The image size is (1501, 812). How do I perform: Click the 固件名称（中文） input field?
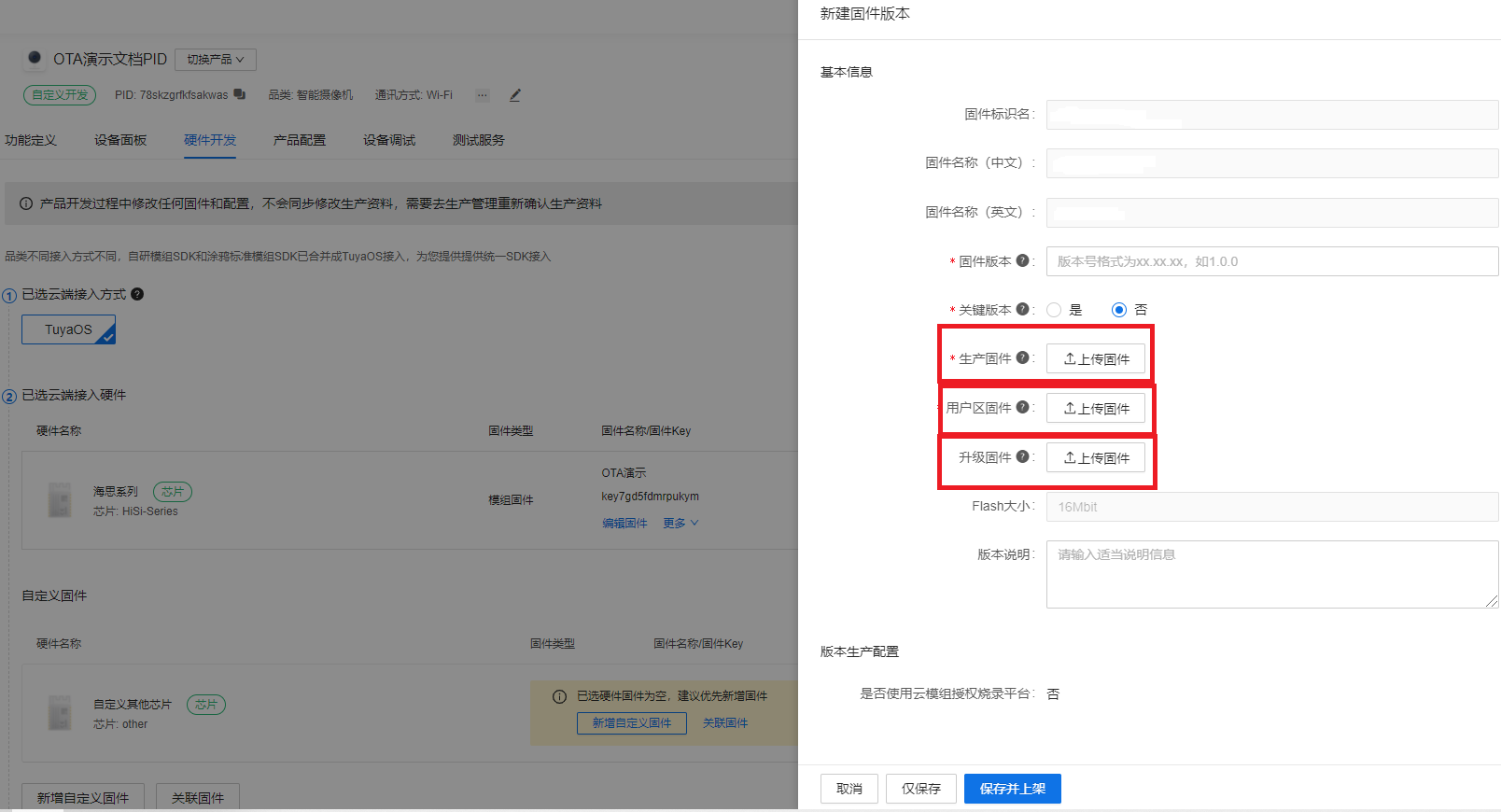click(1272, 162)
